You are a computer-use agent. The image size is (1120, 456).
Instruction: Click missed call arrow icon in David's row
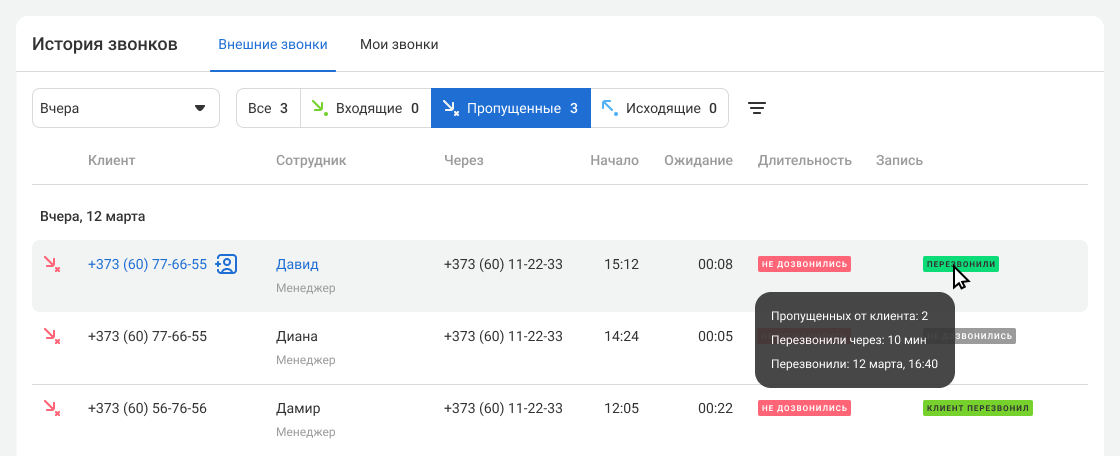pyautogui.click(x=51, y=264)
